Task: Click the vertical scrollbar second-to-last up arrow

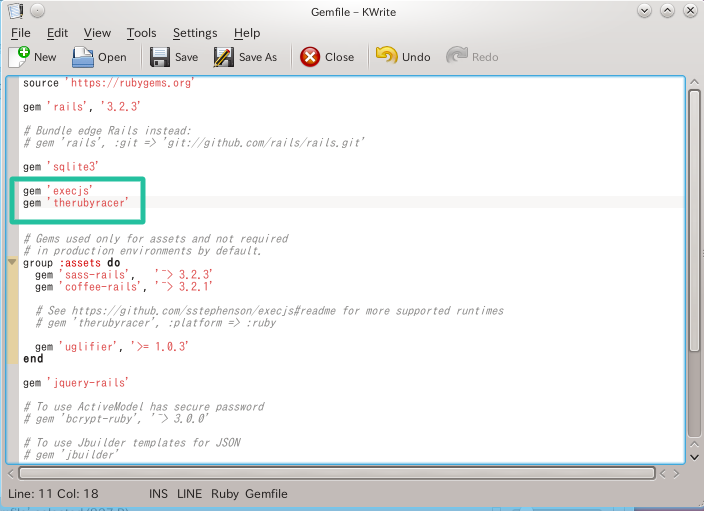Action: (x=694, y=445)
